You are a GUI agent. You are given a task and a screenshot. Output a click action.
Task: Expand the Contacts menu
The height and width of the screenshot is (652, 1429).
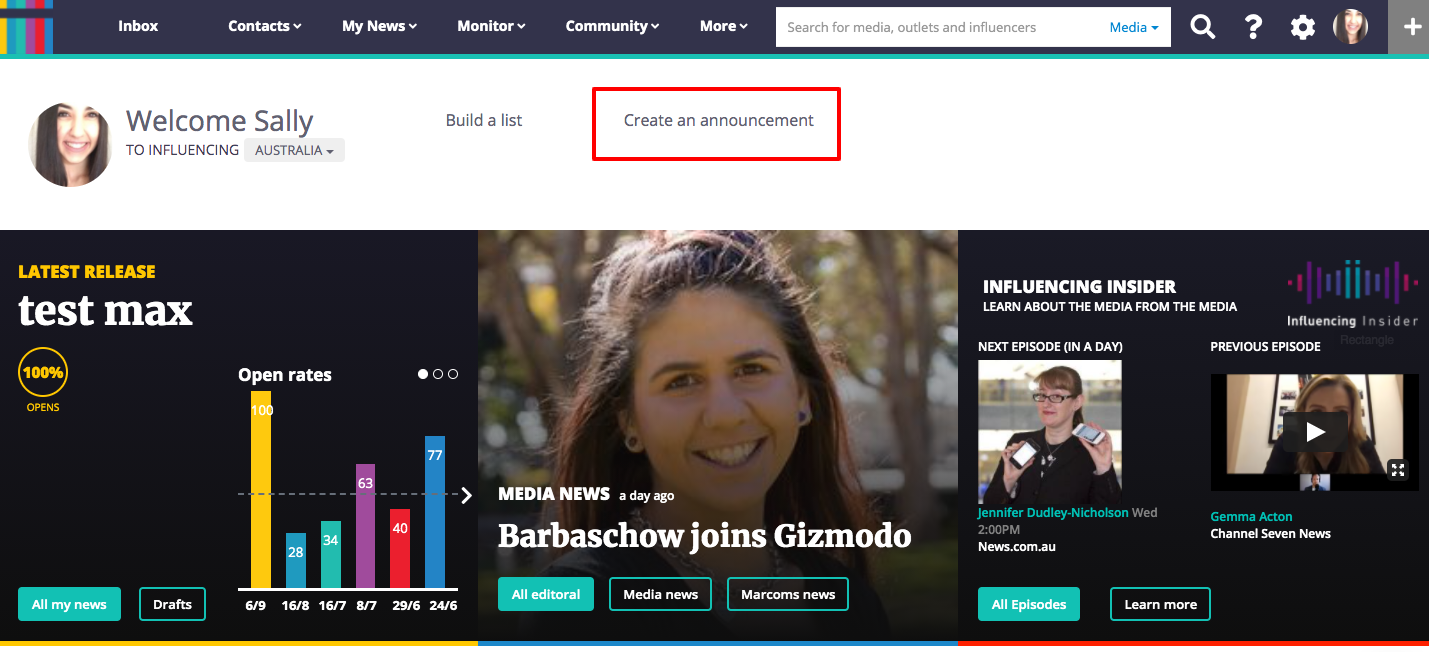264,26
